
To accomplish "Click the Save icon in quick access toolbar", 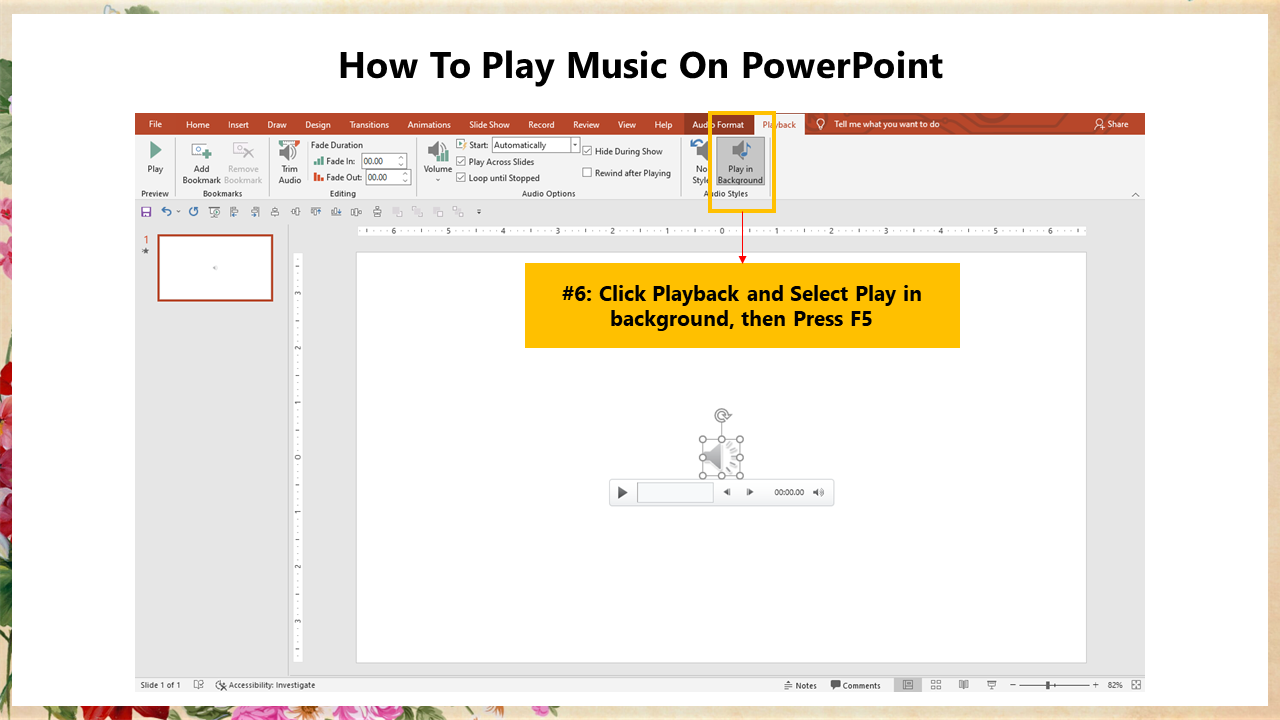I will pyautogui.click(x=147, y=212).
